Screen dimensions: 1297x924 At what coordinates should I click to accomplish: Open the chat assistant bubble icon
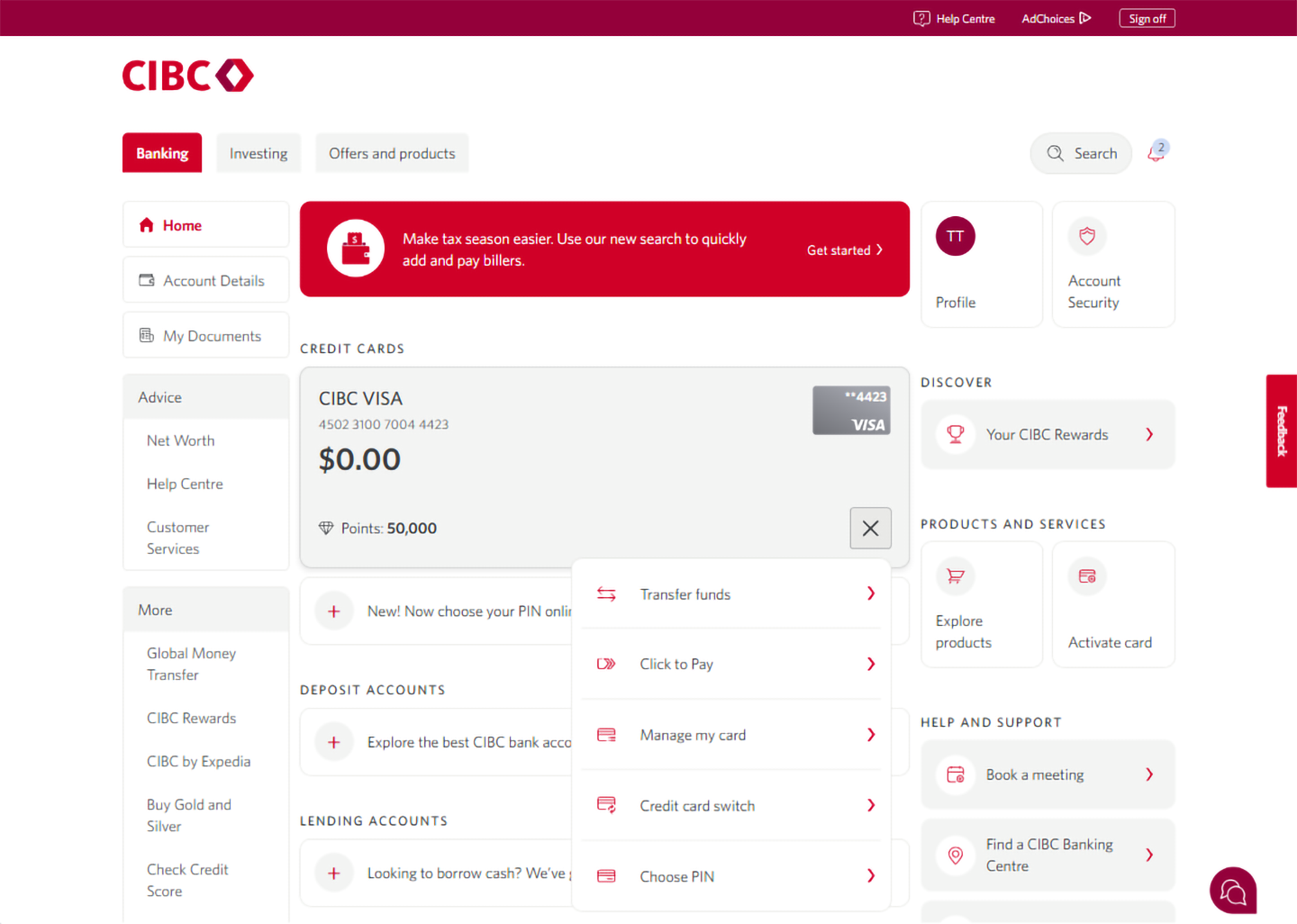[x=1233, y=891]
